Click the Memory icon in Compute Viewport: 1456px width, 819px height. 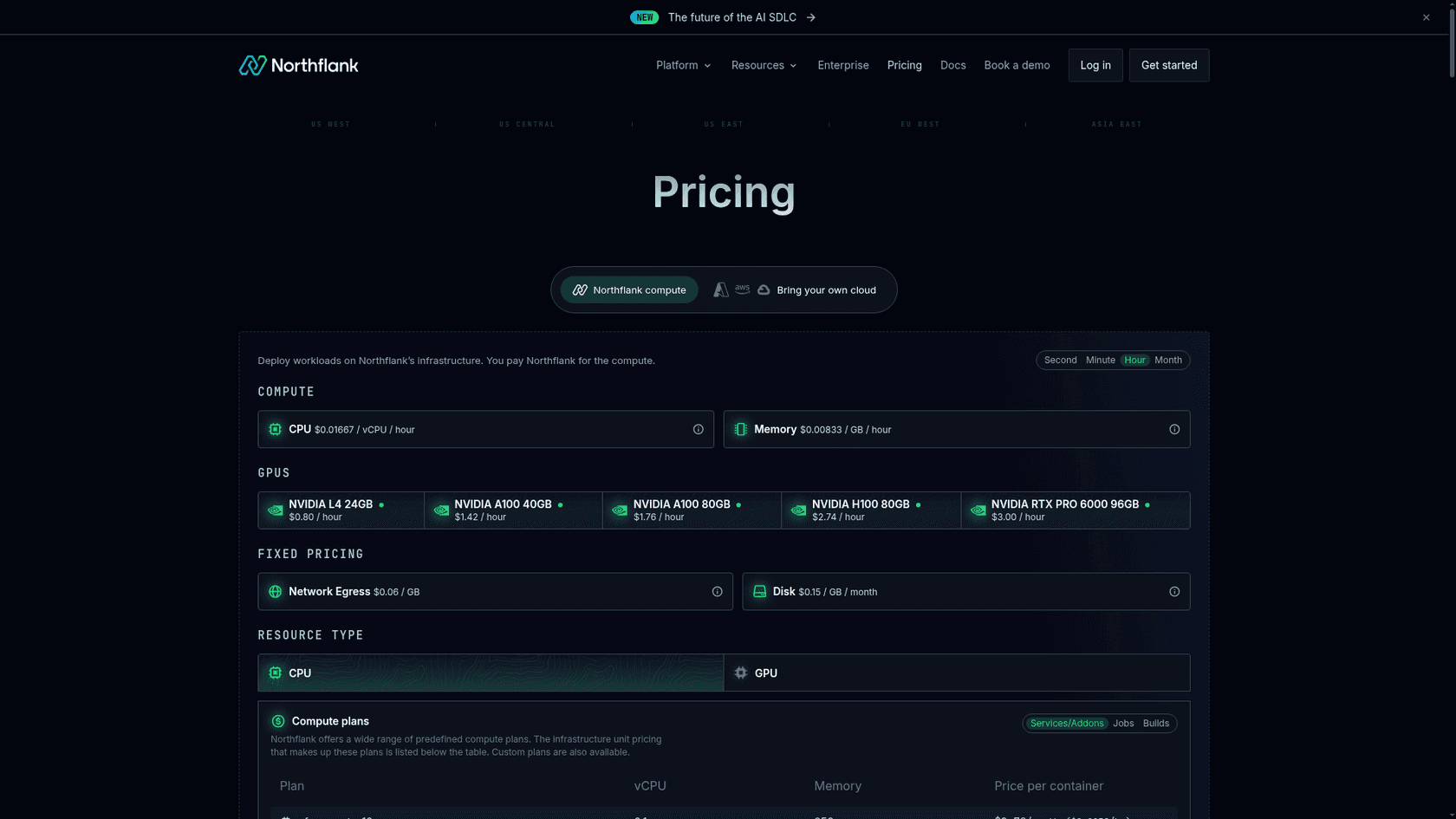click(741, 430)
